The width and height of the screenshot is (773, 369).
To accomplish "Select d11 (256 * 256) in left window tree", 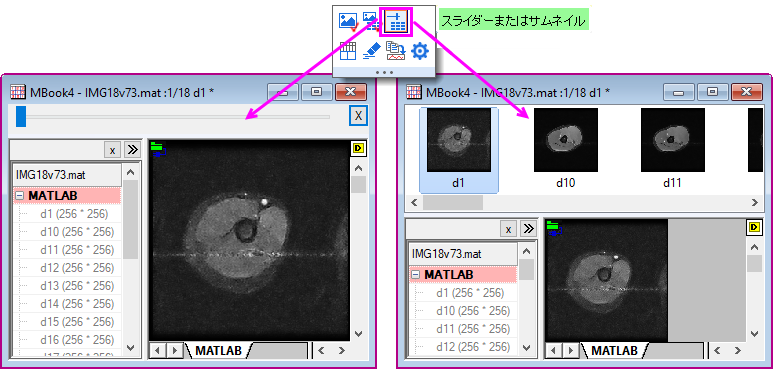I will pyautogui.click(x=77, y=250).
